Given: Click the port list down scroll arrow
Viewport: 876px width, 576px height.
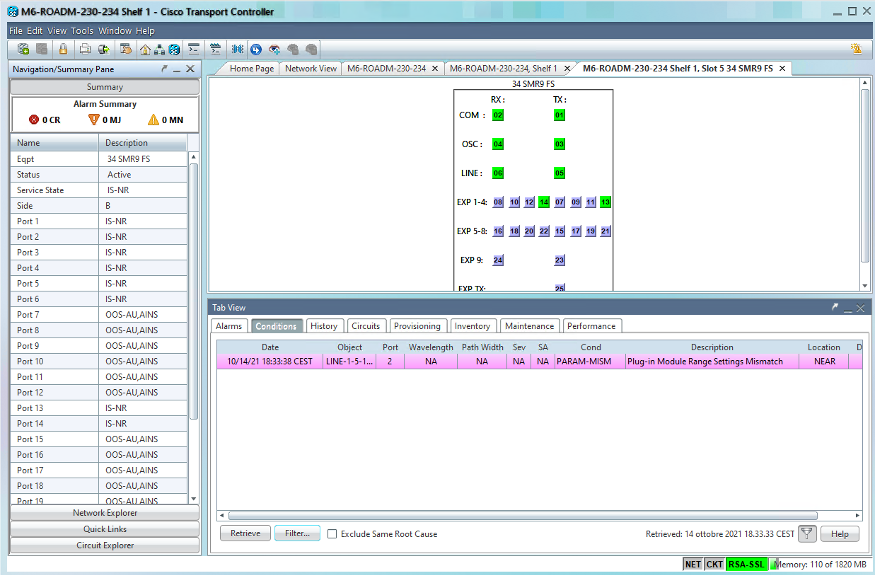Looking at the screenshot, I should pyautogui.click(x=193, y=499).
